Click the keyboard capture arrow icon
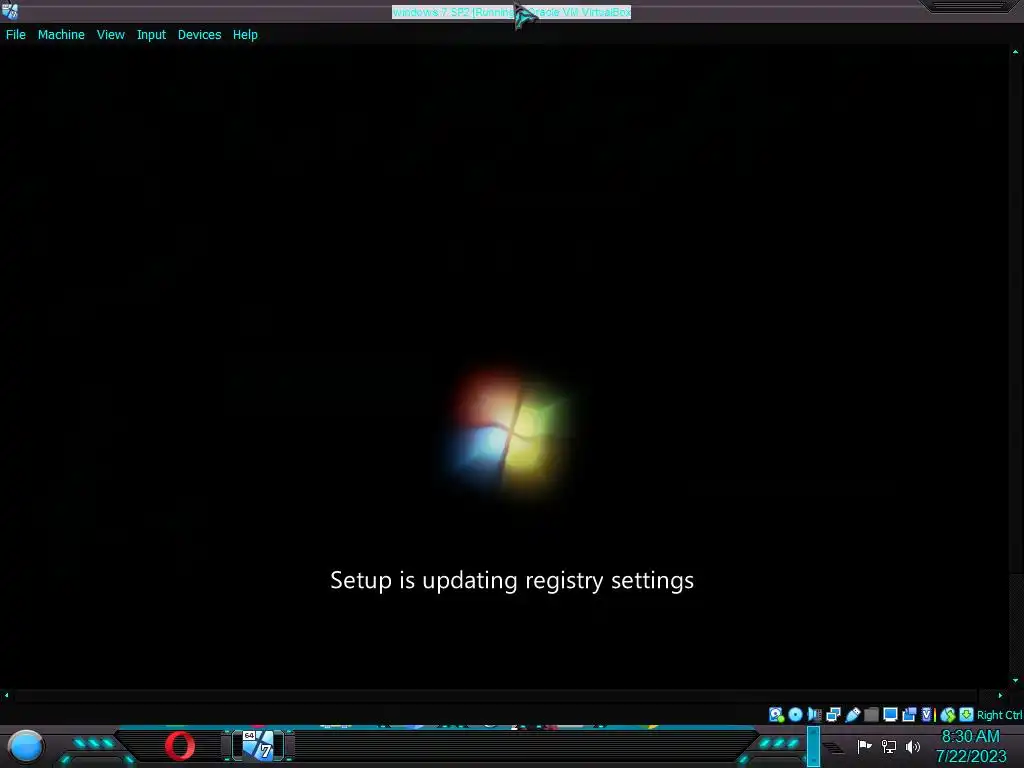This screenshot has height=768, width=1024. click(967, 714)
